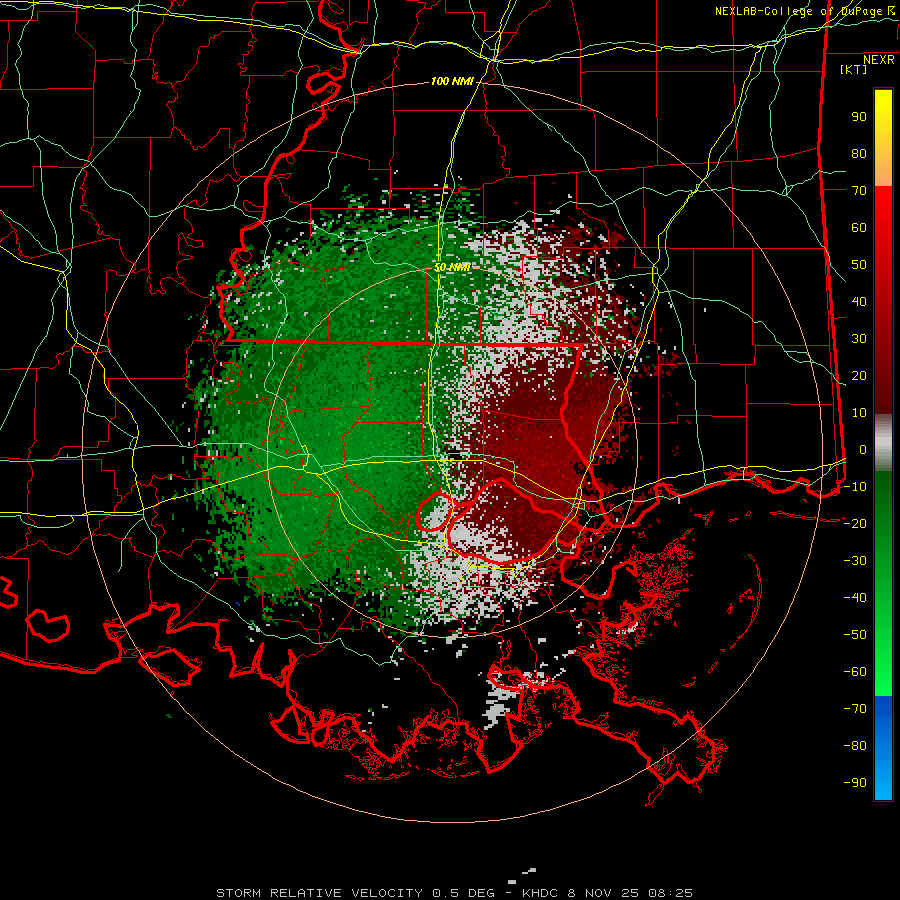Click the positive 10 label on the velocity scale
The height and width of the screenshot is (900, 900).
859,413
